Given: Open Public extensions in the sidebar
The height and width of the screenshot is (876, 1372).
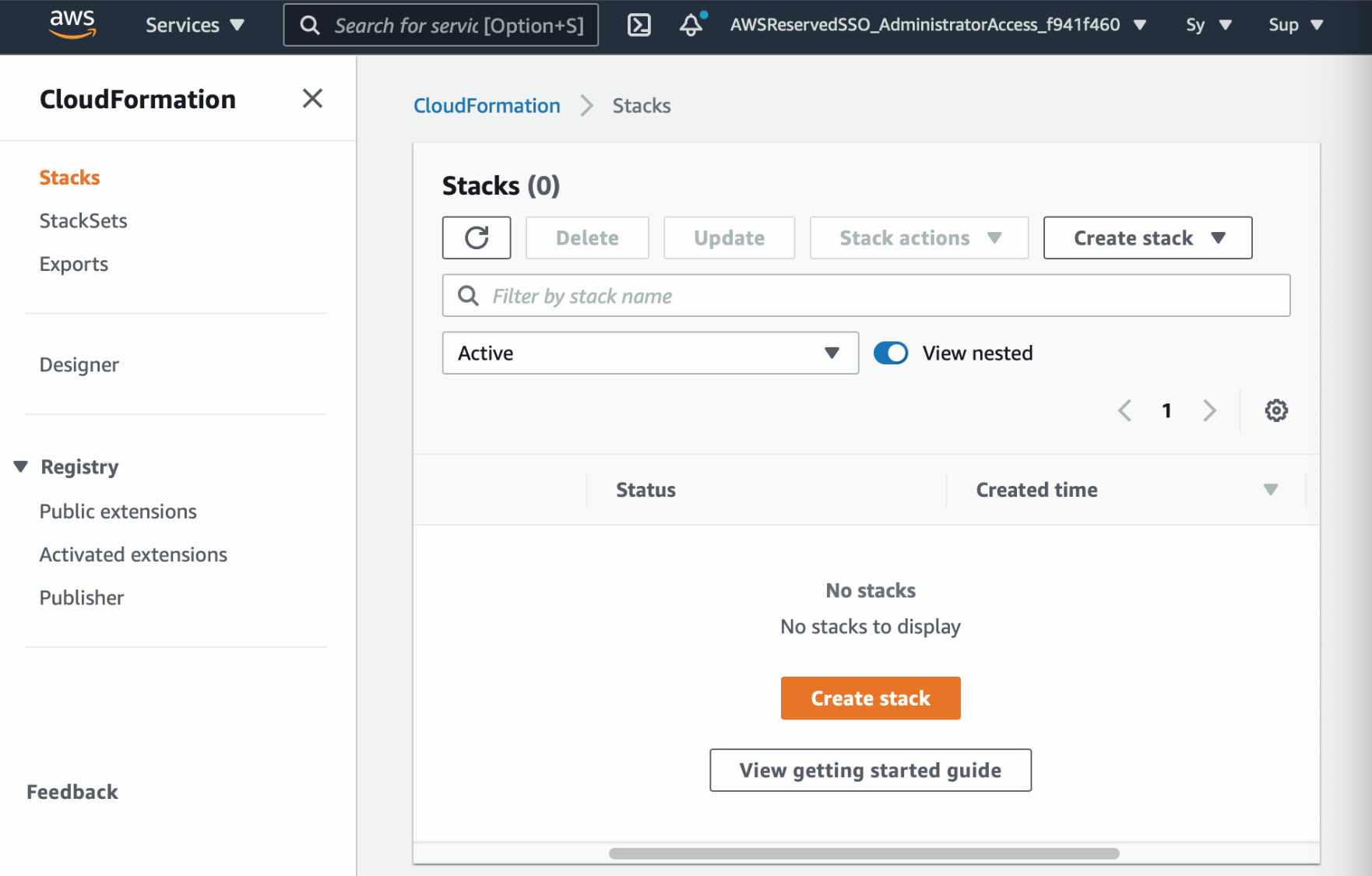Looking at the screenshot, I should (x=118, y=512).
